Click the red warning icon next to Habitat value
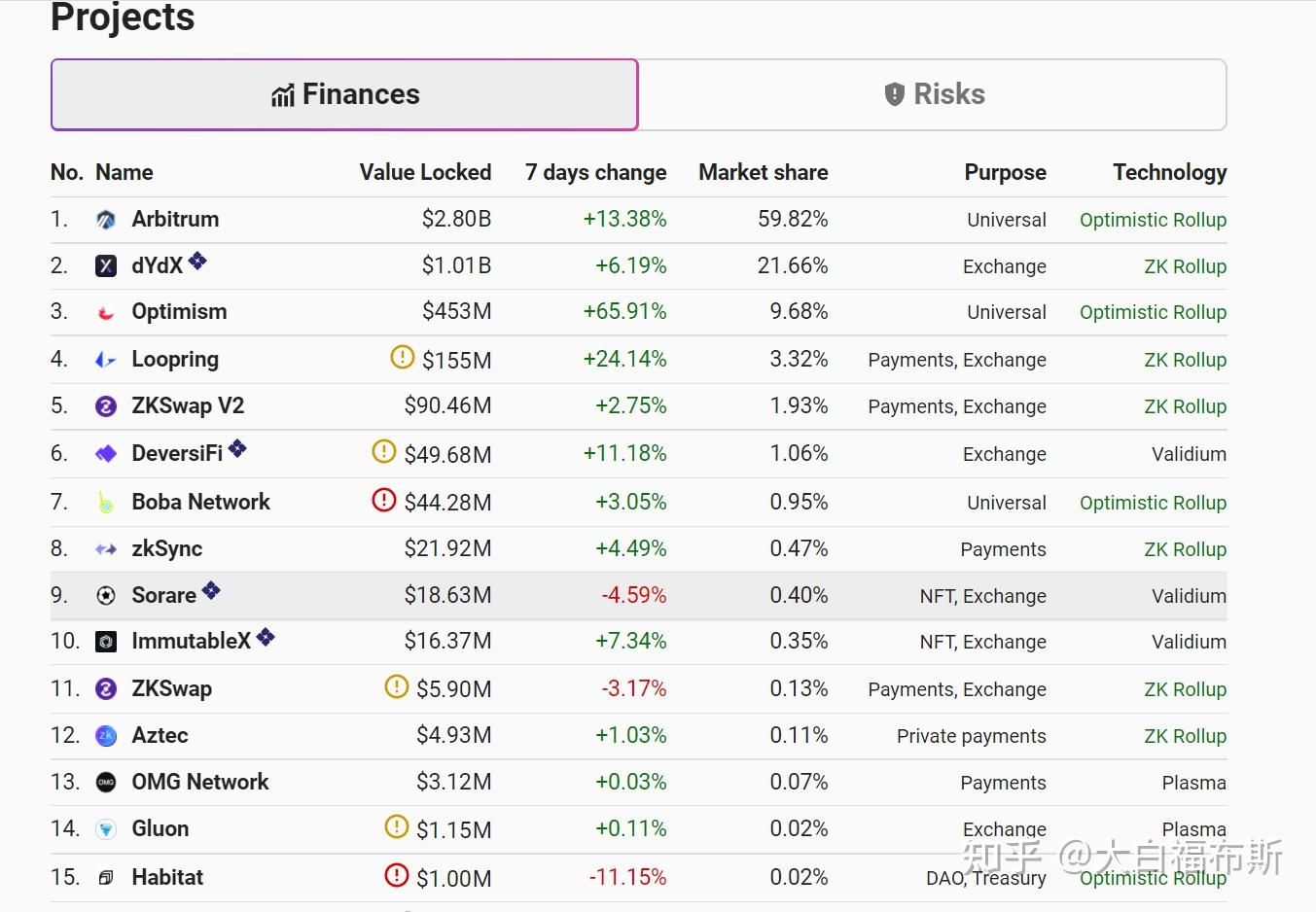The image size is (1316, 912). click(x=397, y=875)
